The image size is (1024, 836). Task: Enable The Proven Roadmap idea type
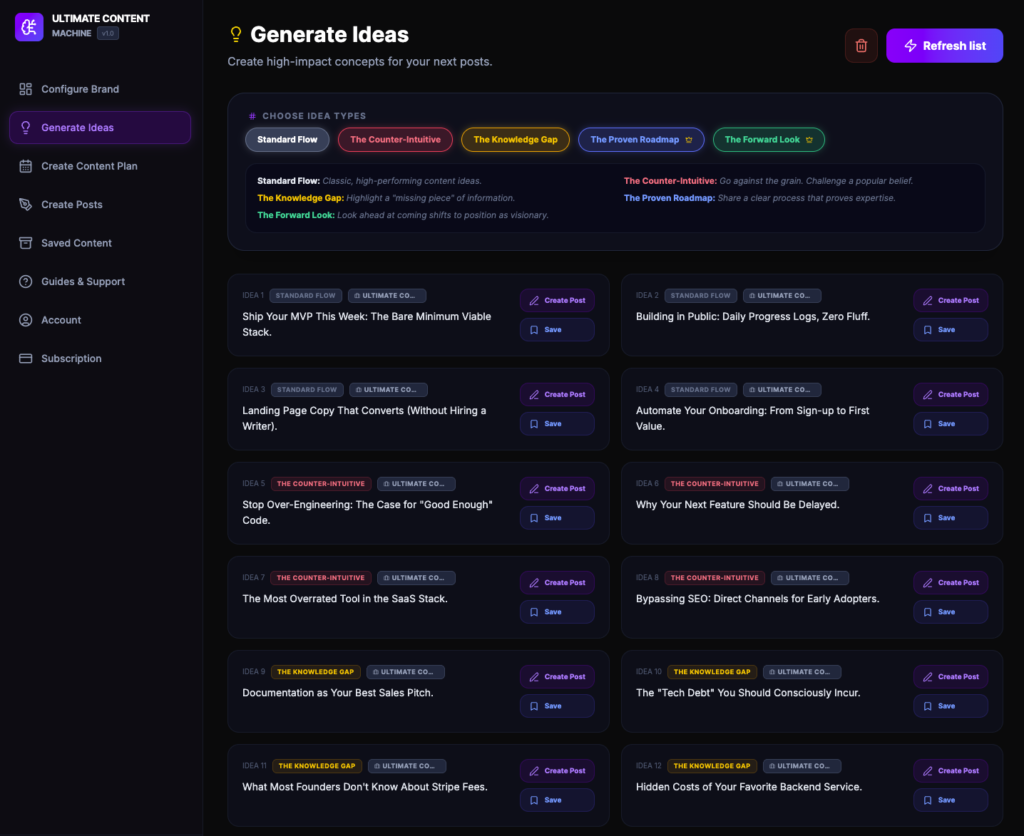[641, 140]
